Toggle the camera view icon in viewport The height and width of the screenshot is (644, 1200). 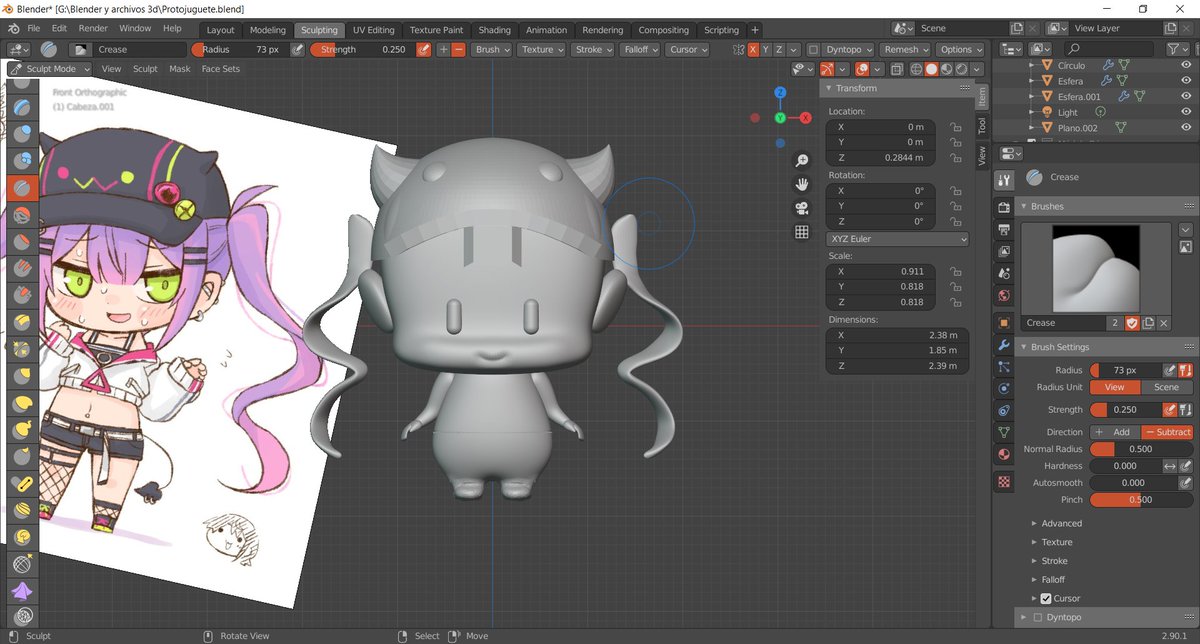[x=801, y=208]
